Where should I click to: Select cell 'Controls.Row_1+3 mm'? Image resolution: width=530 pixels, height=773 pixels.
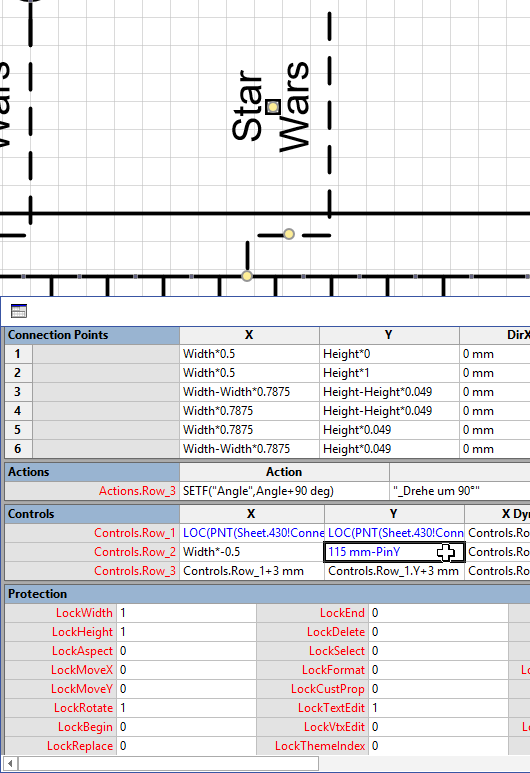(x=252, y=571)
